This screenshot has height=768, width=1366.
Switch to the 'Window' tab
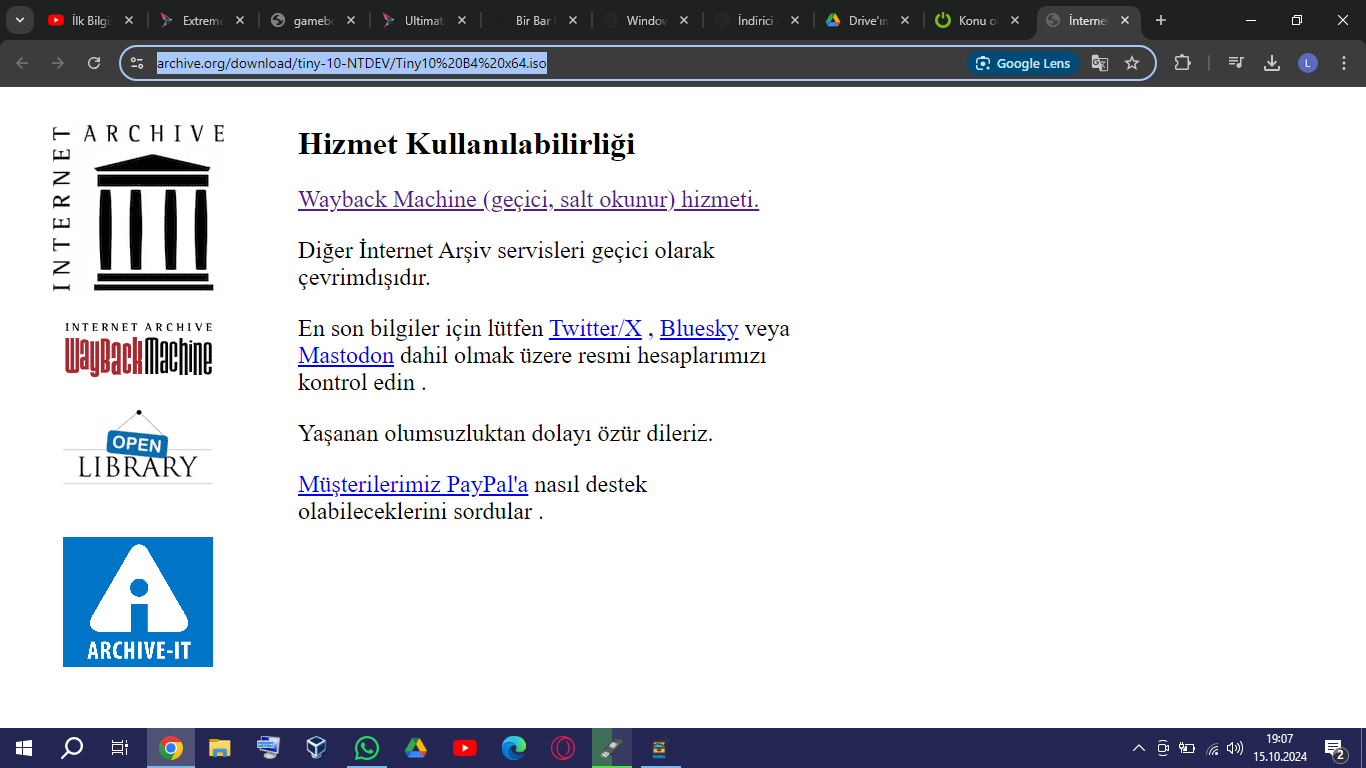coord(645,20)
